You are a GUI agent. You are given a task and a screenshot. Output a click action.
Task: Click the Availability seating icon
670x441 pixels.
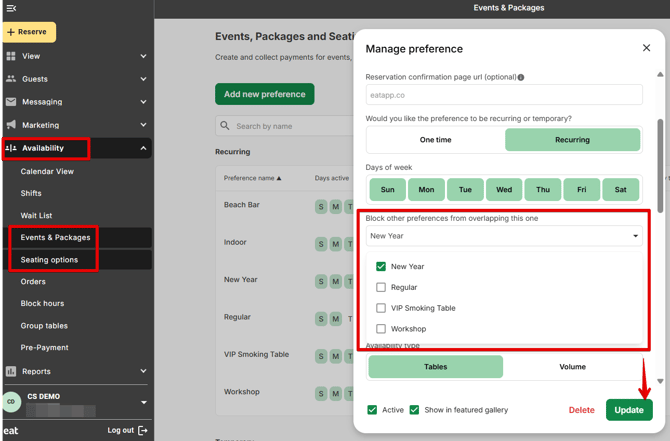[x=11, y=148]
